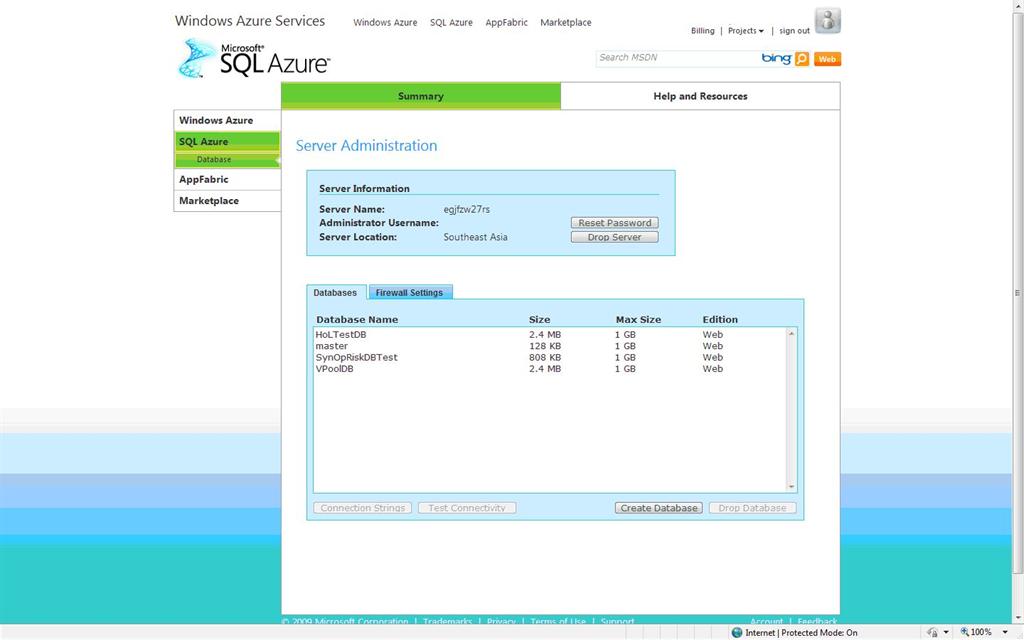Viewport: 1024px width, 640px height.
Task: Select the SynOpRiskDBTest database row
Action: coord(550,357)
